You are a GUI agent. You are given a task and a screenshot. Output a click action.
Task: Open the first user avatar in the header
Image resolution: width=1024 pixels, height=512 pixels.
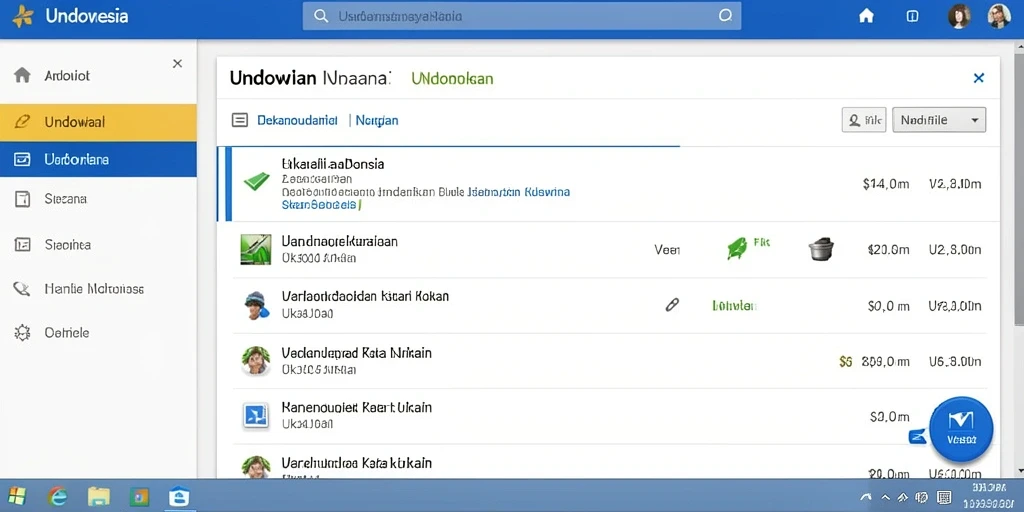(x=959, y=16)
